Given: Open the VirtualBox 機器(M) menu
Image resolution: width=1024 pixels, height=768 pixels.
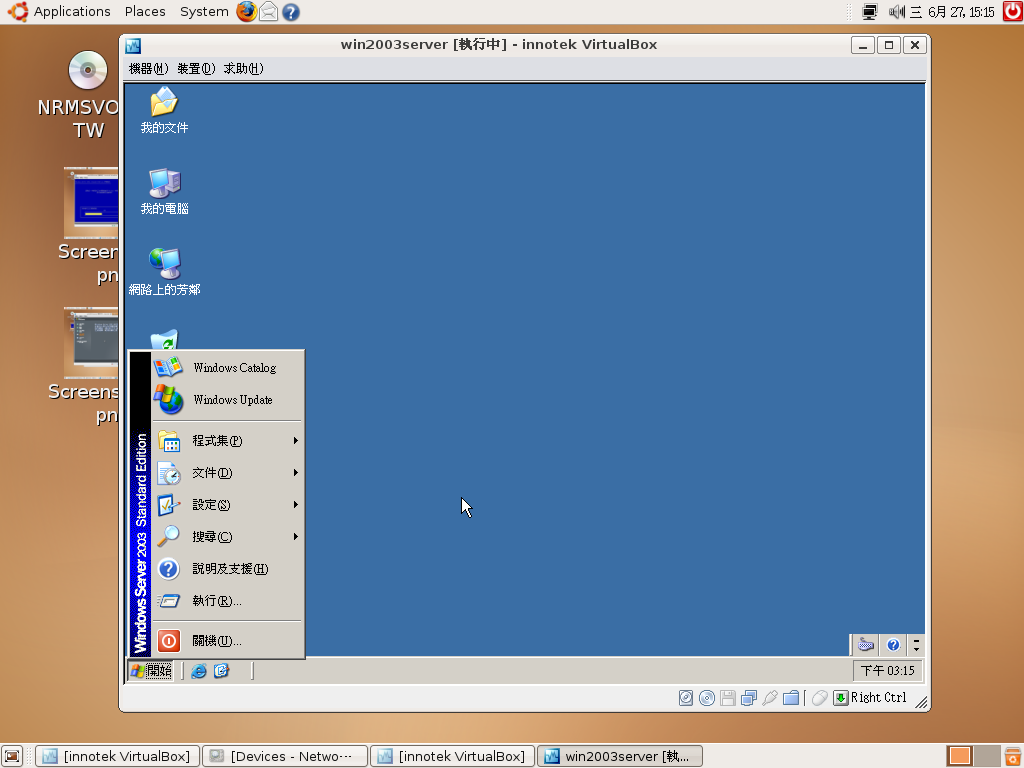Looking at the screenshot, I should coord(148,69).
